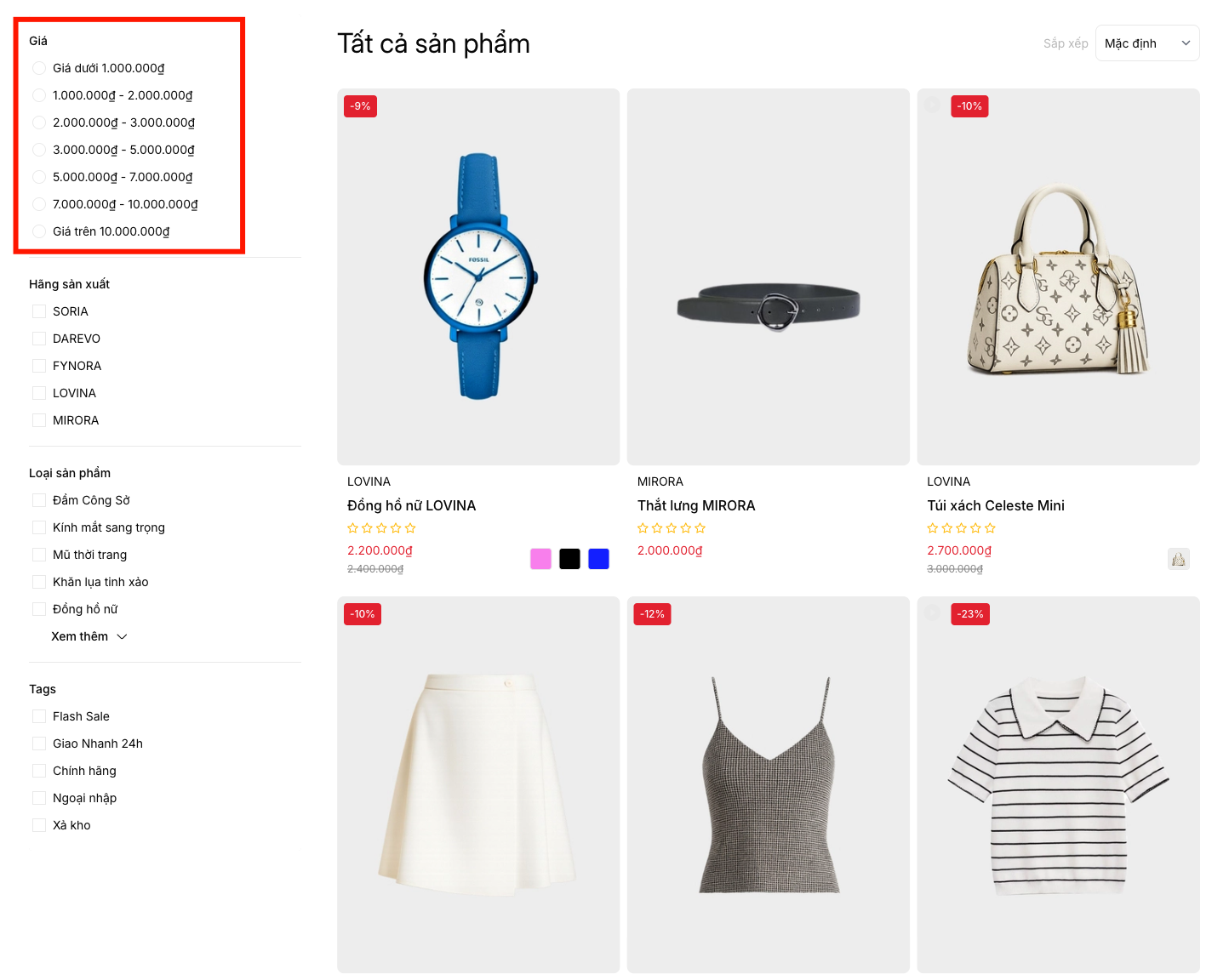
Task: Click the star rating under Túi xách Celeste Mini
Action: (961, 528)
